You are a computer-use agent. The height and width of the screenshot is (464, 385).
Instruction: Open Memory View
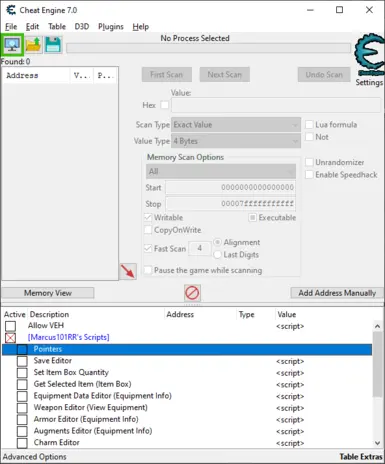coord(48,293)
